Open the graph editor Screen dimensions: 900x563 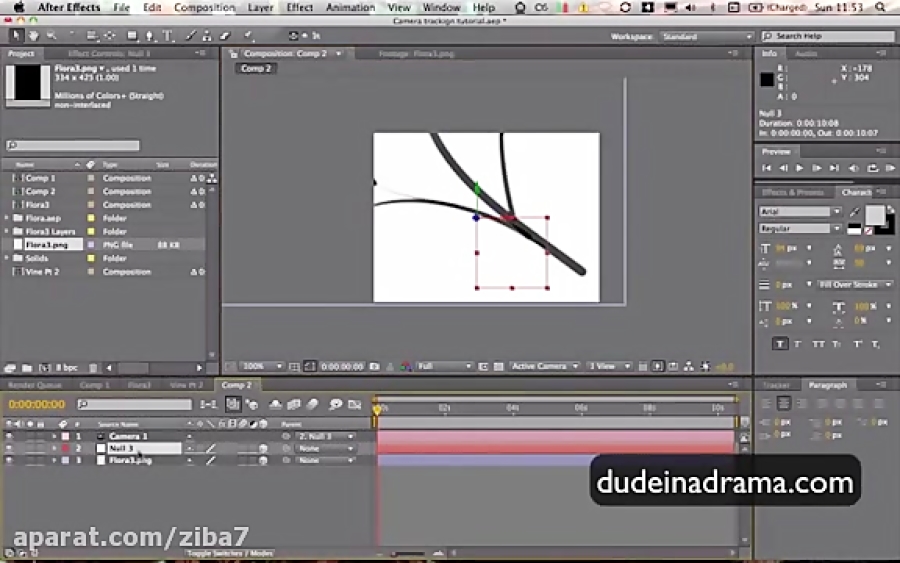[355, 405]
